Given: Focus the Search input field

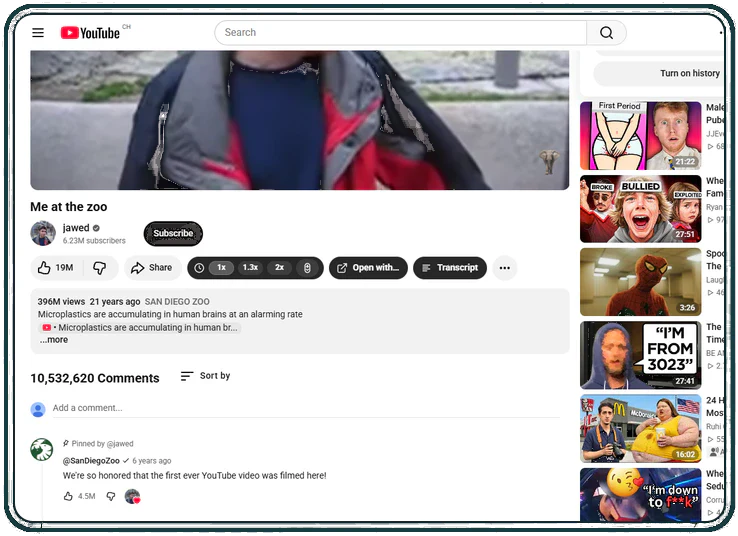Looking at the screenshot, I should 401,32.
